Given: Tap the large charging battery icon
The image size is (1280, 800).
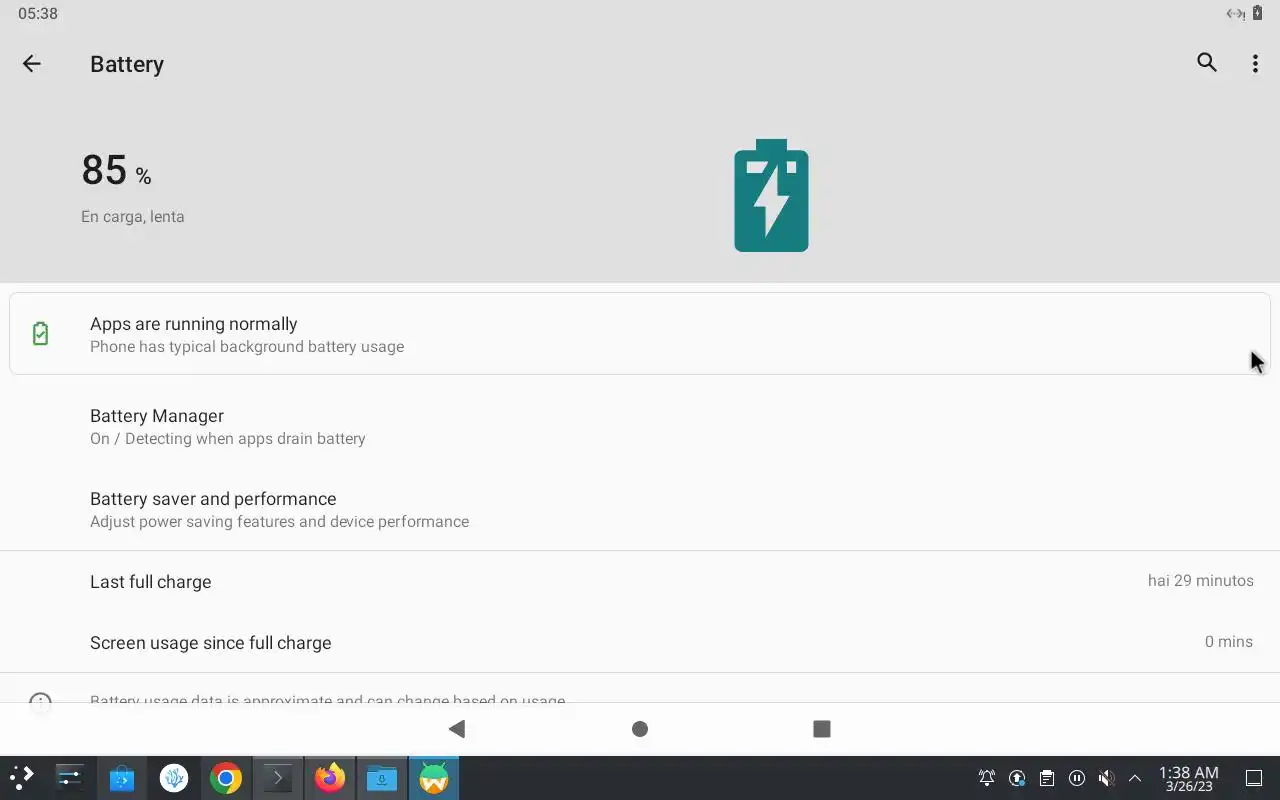Looking at the screenshot, I should point(771,195).
